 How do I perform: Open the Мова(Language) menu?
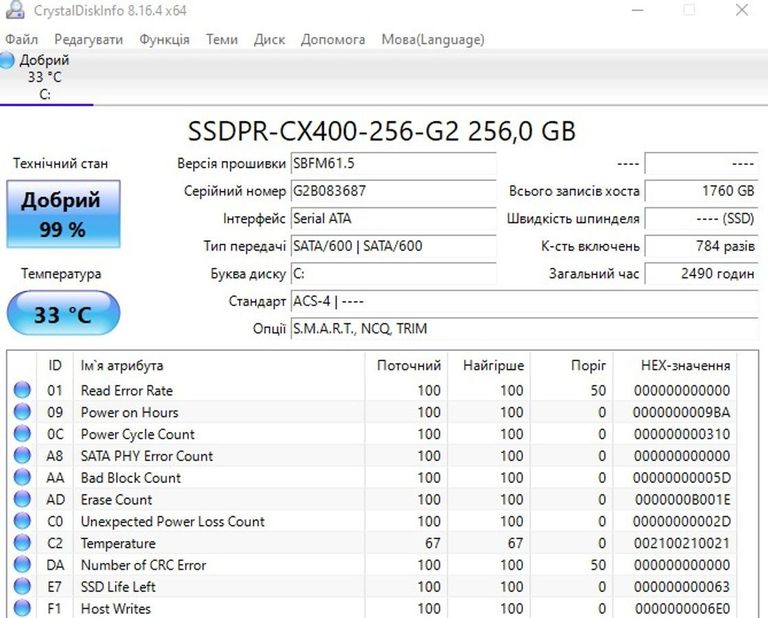pos(433,40)
